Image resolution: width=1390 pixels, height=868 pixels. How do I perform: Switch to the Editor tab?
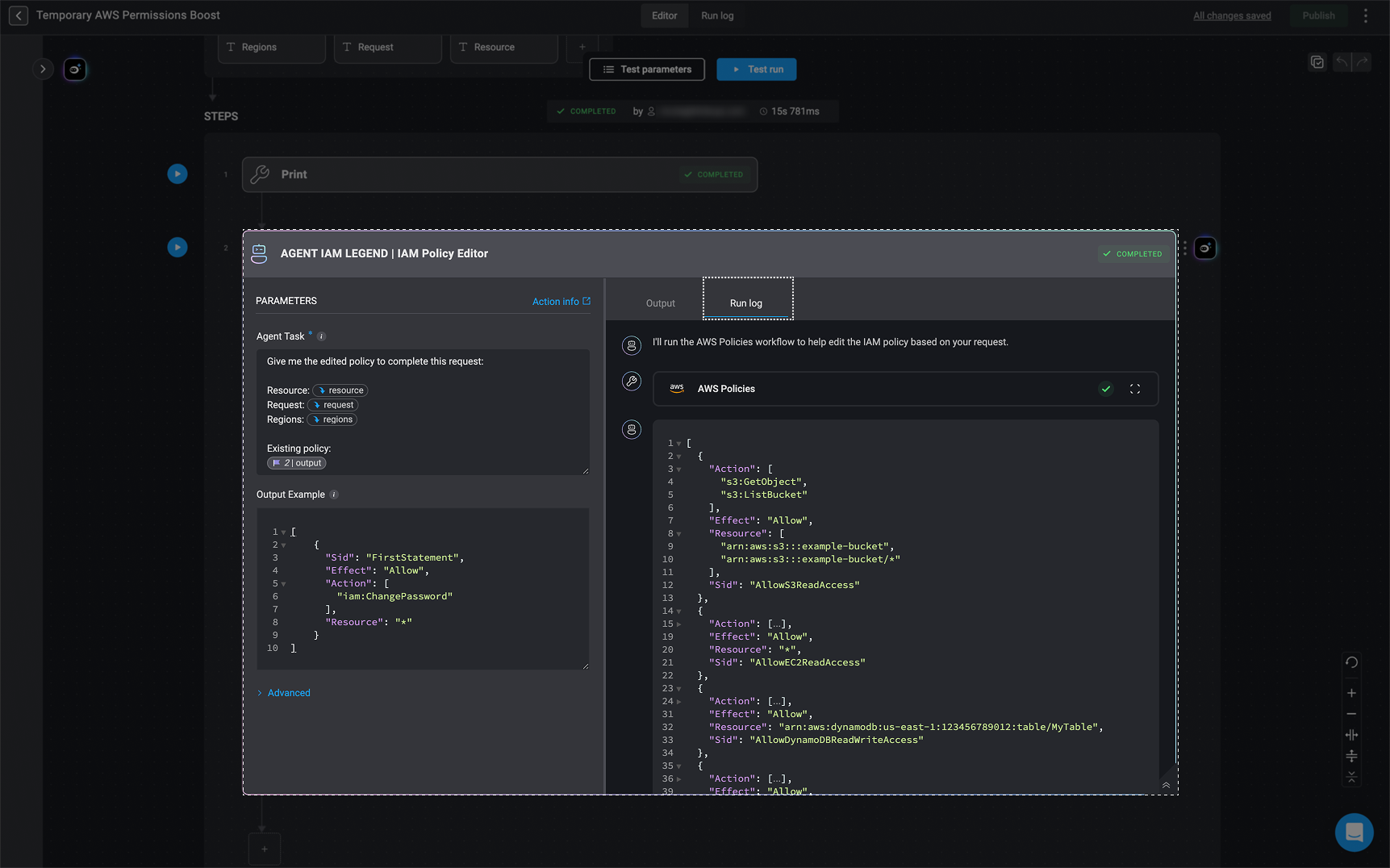tap(665, 15)
